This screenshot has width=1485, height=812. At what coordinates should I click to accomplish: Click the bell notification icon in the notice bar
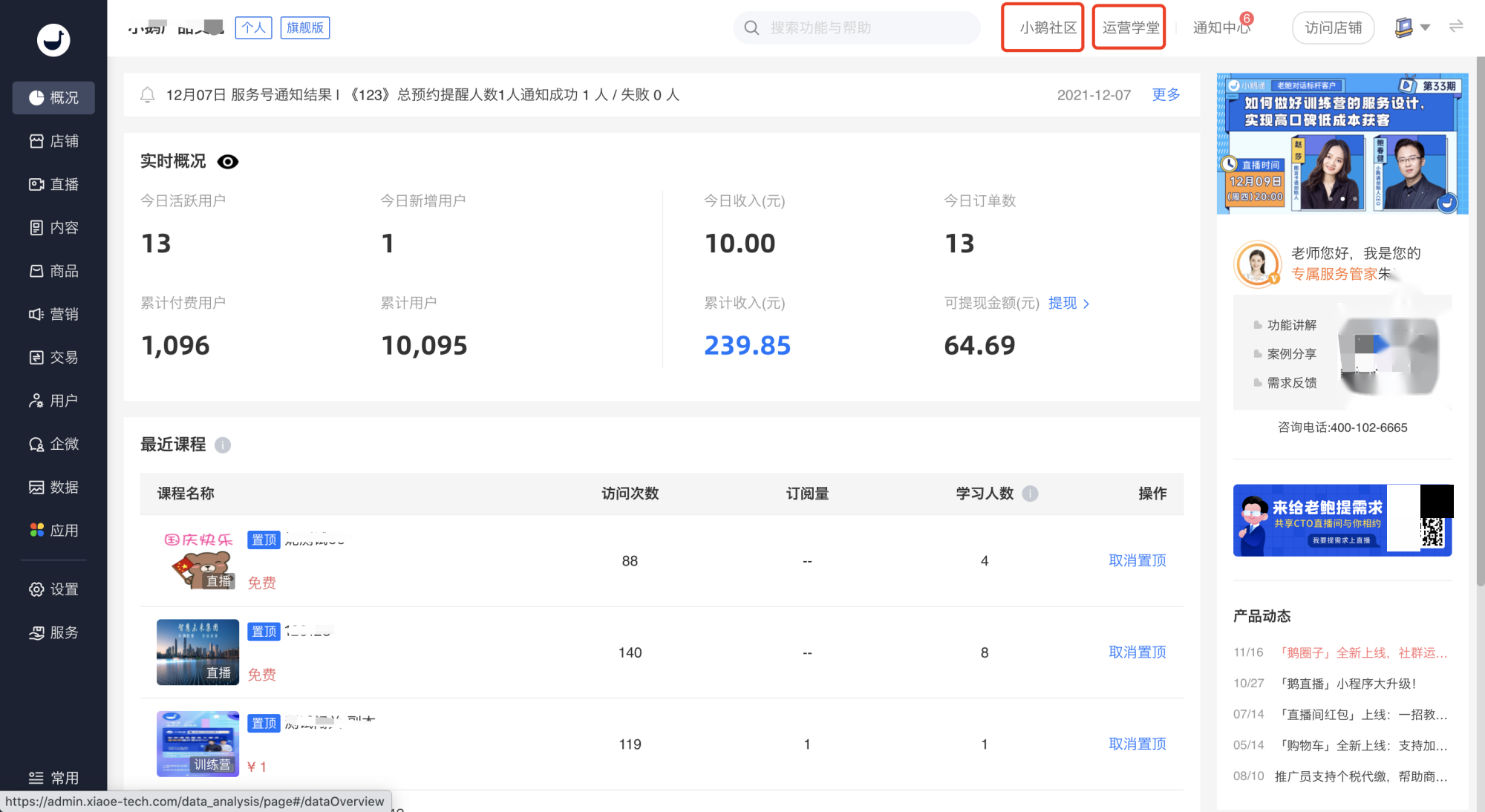pos(147,95)
